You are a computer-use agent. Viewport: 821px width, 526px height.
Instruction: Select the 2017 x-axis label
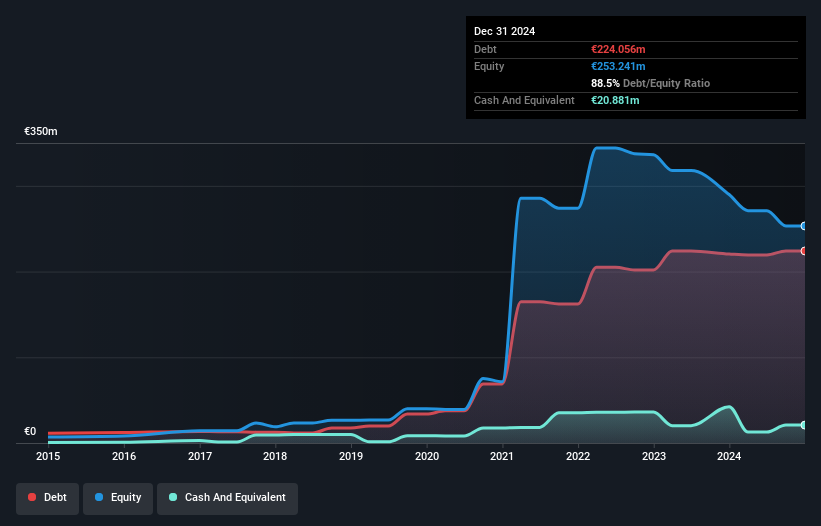(200, 456)
